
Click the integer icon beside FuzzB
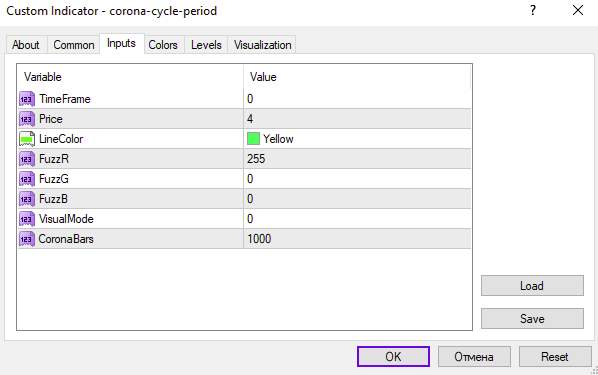click(x=27, y=199)
